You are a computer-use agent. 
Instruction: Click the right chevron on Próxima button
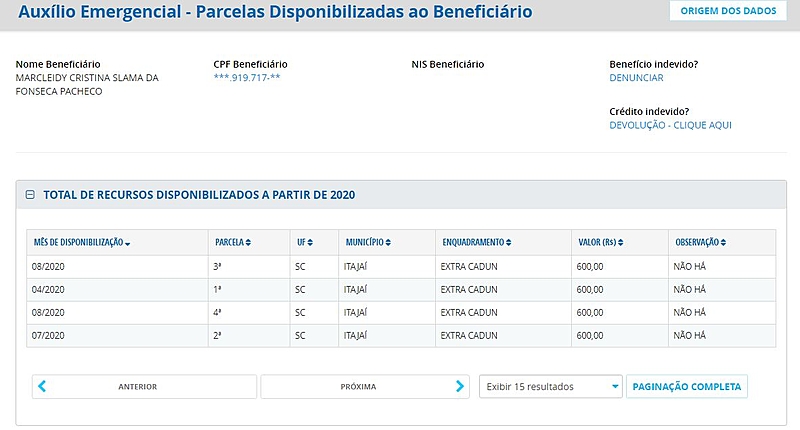[x=459, y=386]
